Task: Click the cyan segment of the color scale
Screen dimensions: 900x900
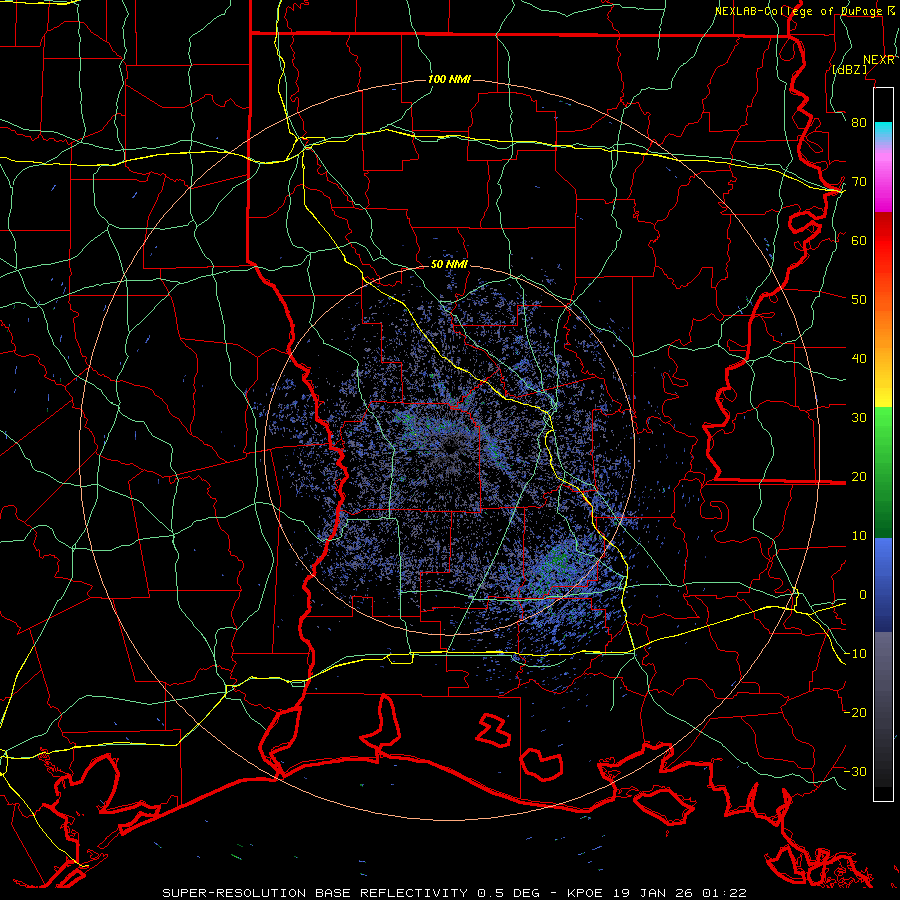Action: [883, 132]
